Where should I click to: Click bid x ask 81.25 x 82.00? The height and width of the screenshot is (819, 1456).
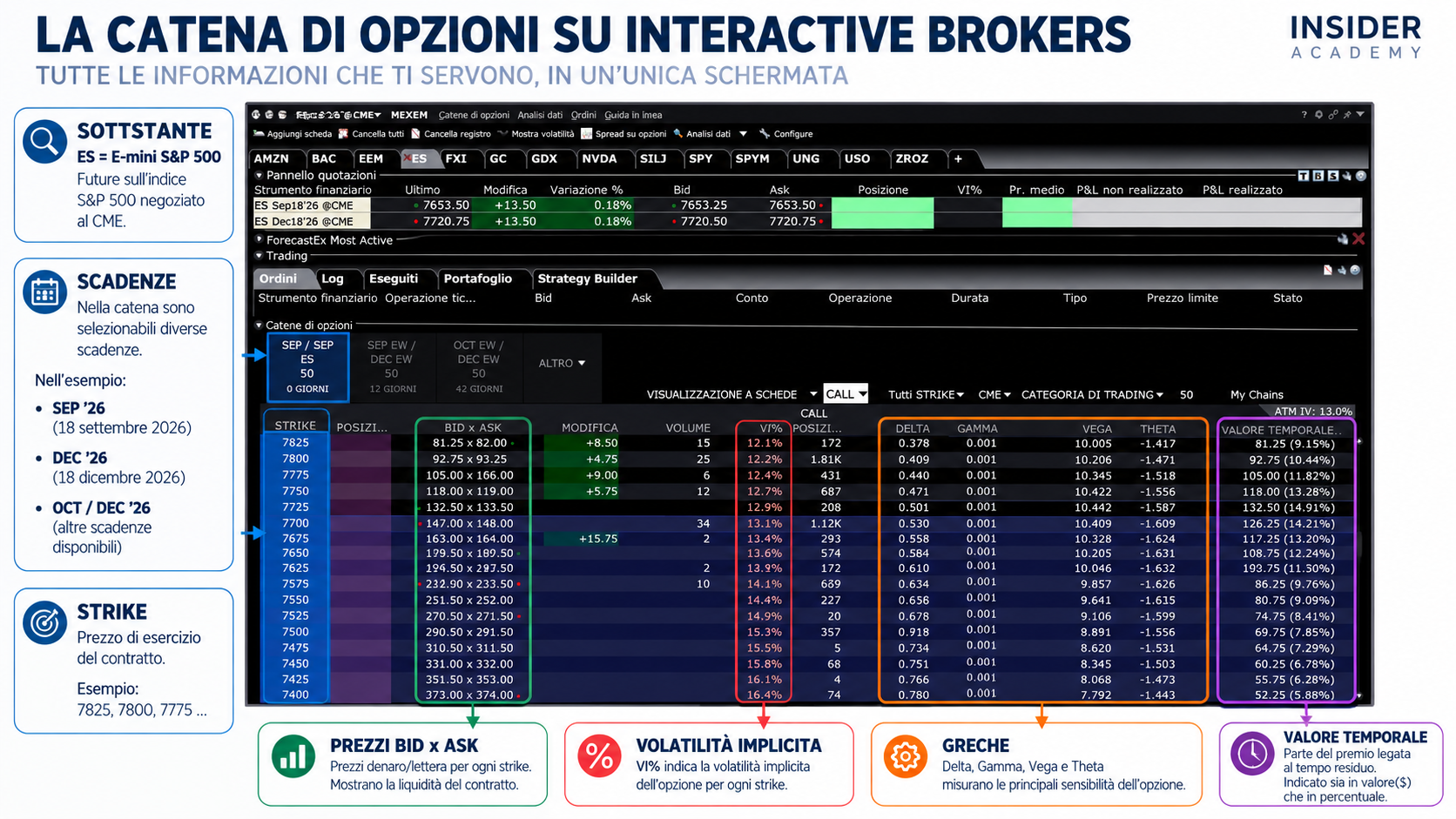[x=469, y=443]
